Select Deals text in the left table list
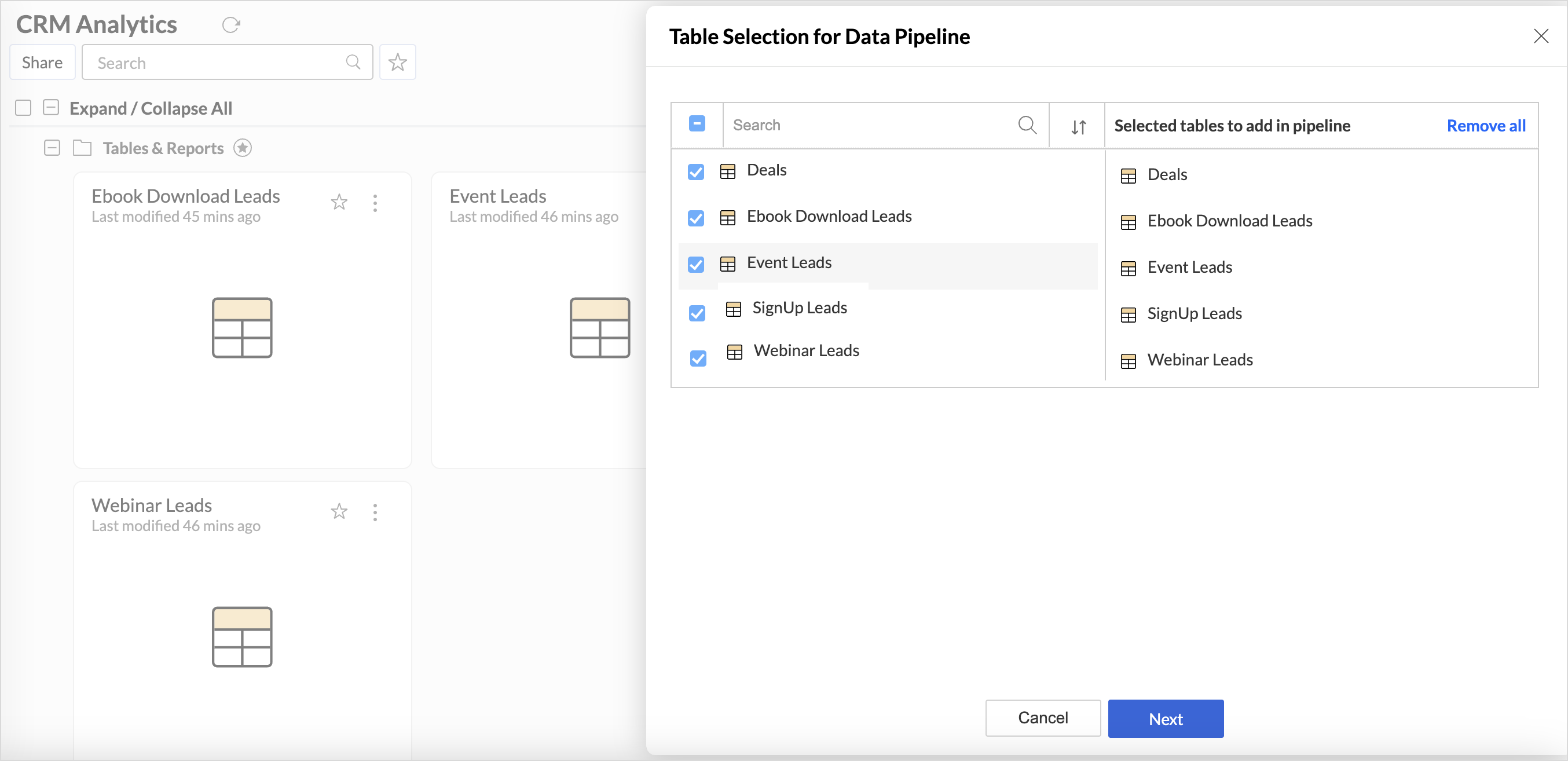The width and height of the screenshot is (1568, 761). [767, 170]
